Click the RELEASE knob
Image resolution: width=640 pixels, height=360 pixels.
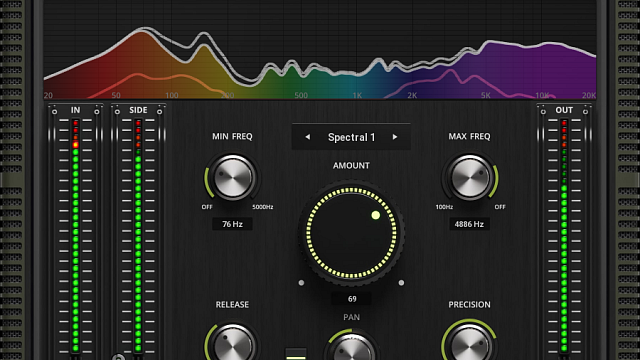(233, 344)
